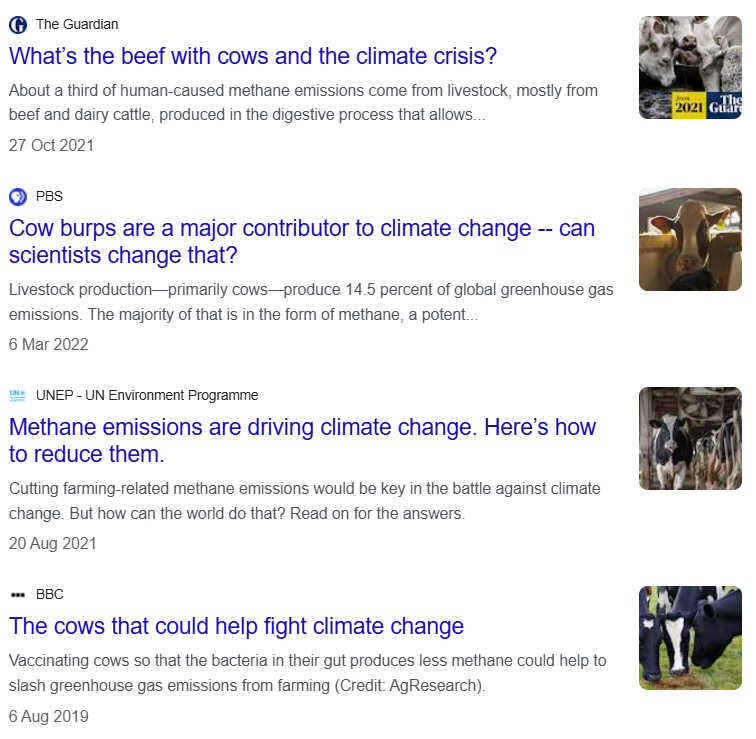Click the UNEP article dairy cows thumbnail

pyautogui.click(x=690, y=438)
